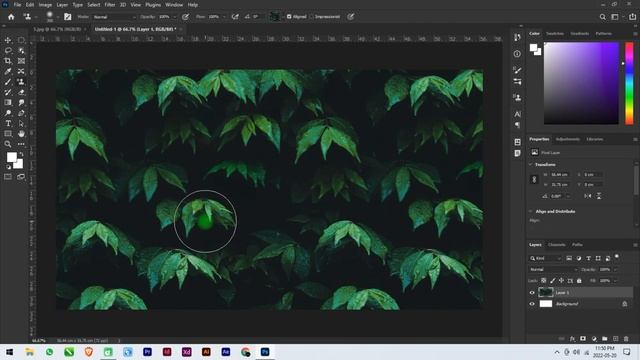
Task: Select the Crop tool
Action: [x=8, y=61]
